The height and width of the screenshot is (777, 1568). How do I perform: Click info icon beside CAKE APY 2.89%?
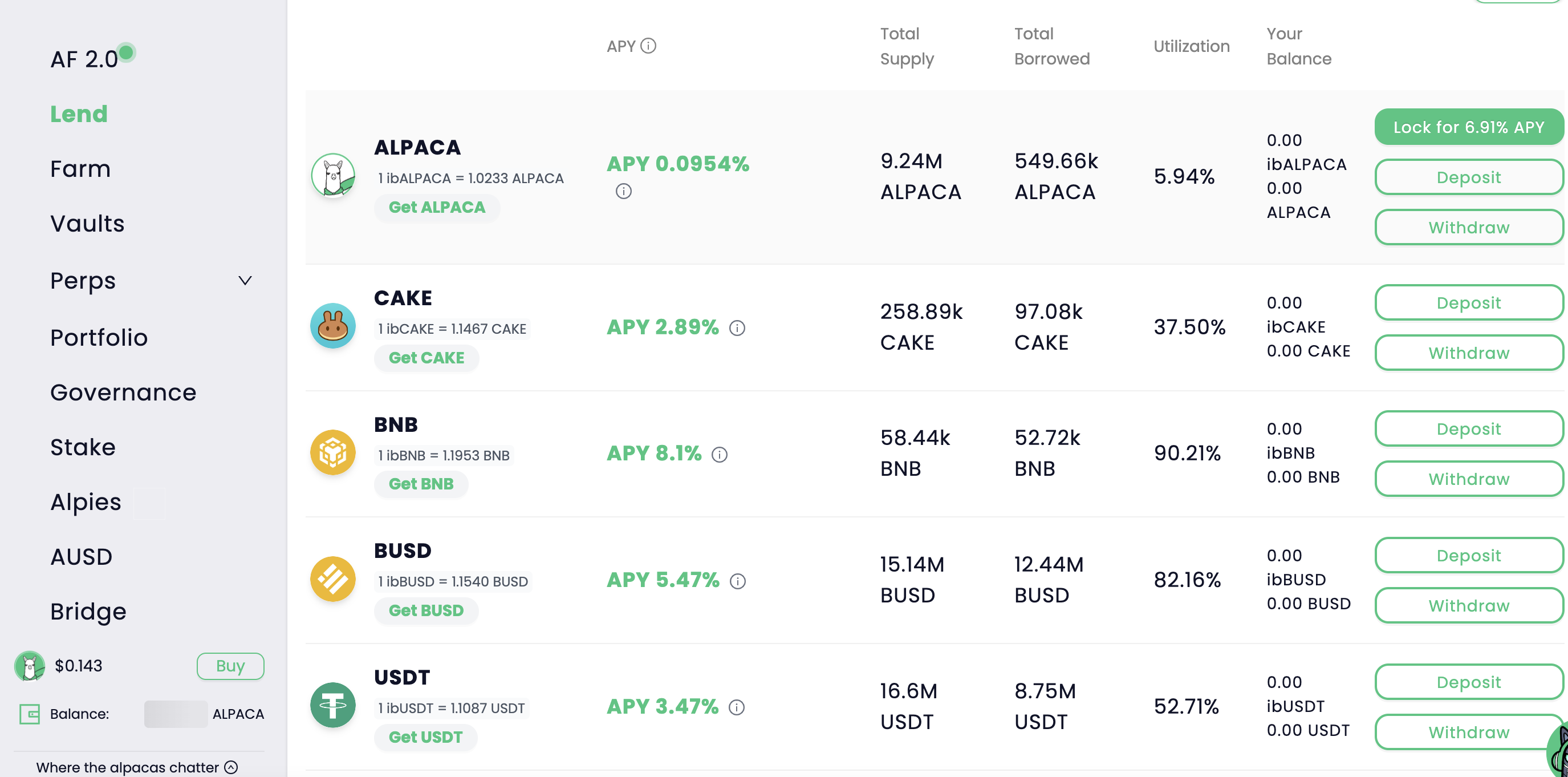(737, 328)
